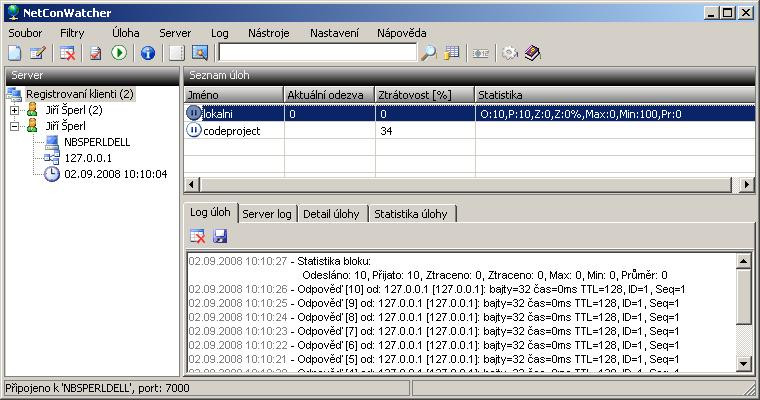Click the user icon of Jiří Šperl (2)

[x=32, y=110]
